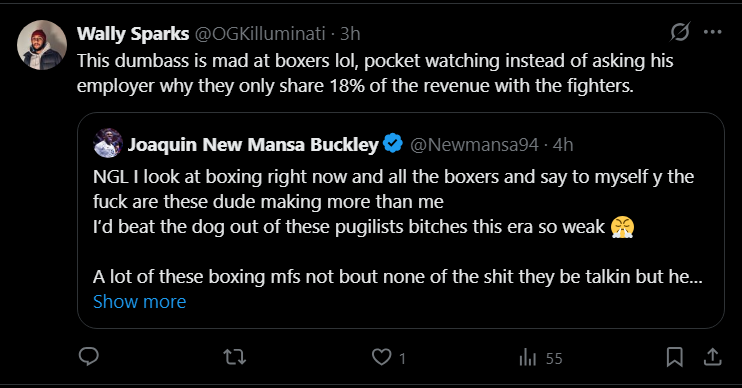Open the three-dot more options menu
The width and height of the screenshot is (742, 388).
tap(712, 32)
